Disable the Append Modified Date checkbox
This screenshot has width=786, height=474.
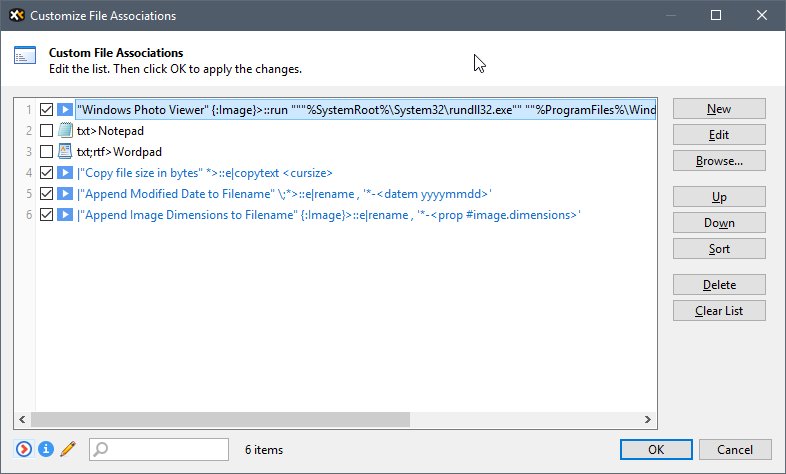point(46,194)
